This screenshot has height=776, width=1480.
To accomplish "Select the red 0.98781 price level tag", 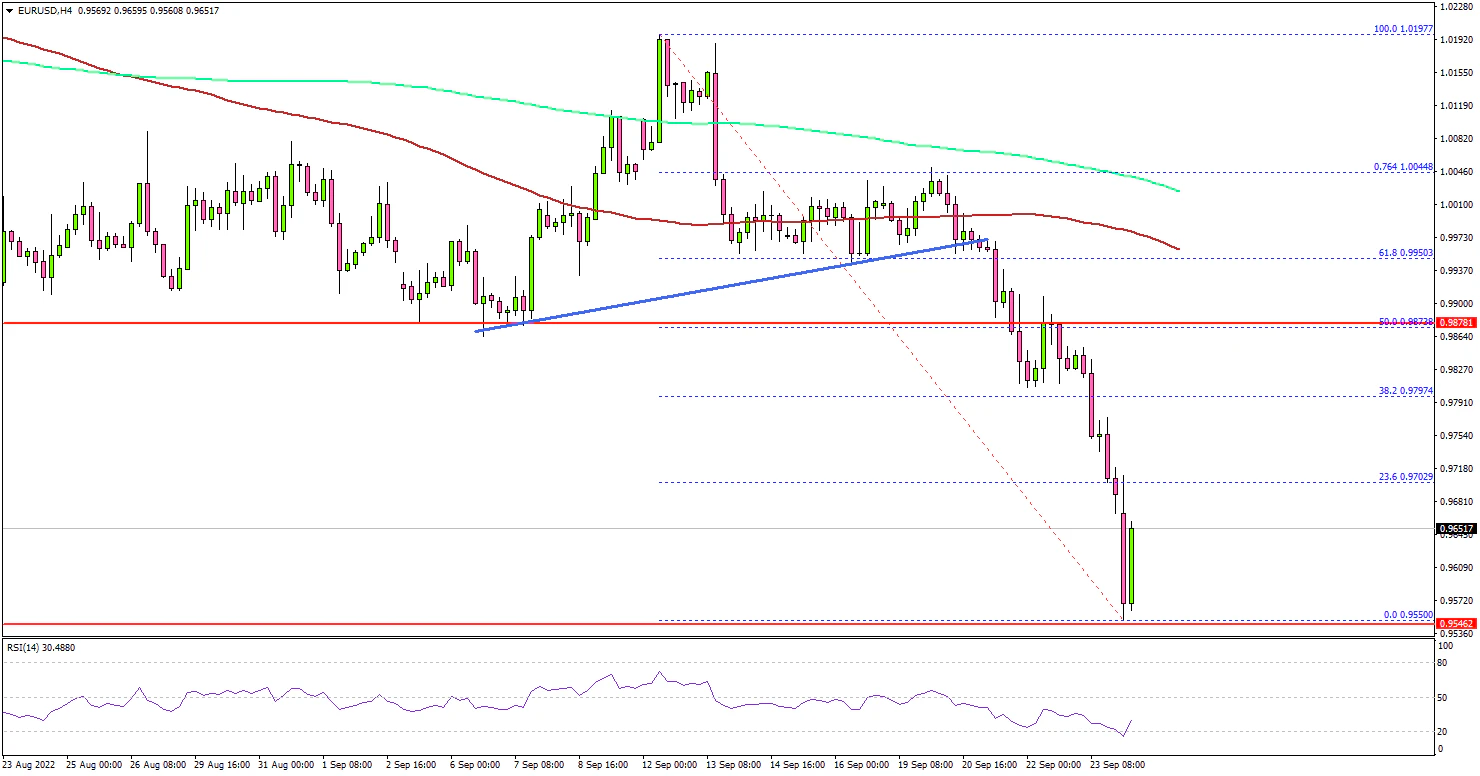I will tap(1457, 323).
